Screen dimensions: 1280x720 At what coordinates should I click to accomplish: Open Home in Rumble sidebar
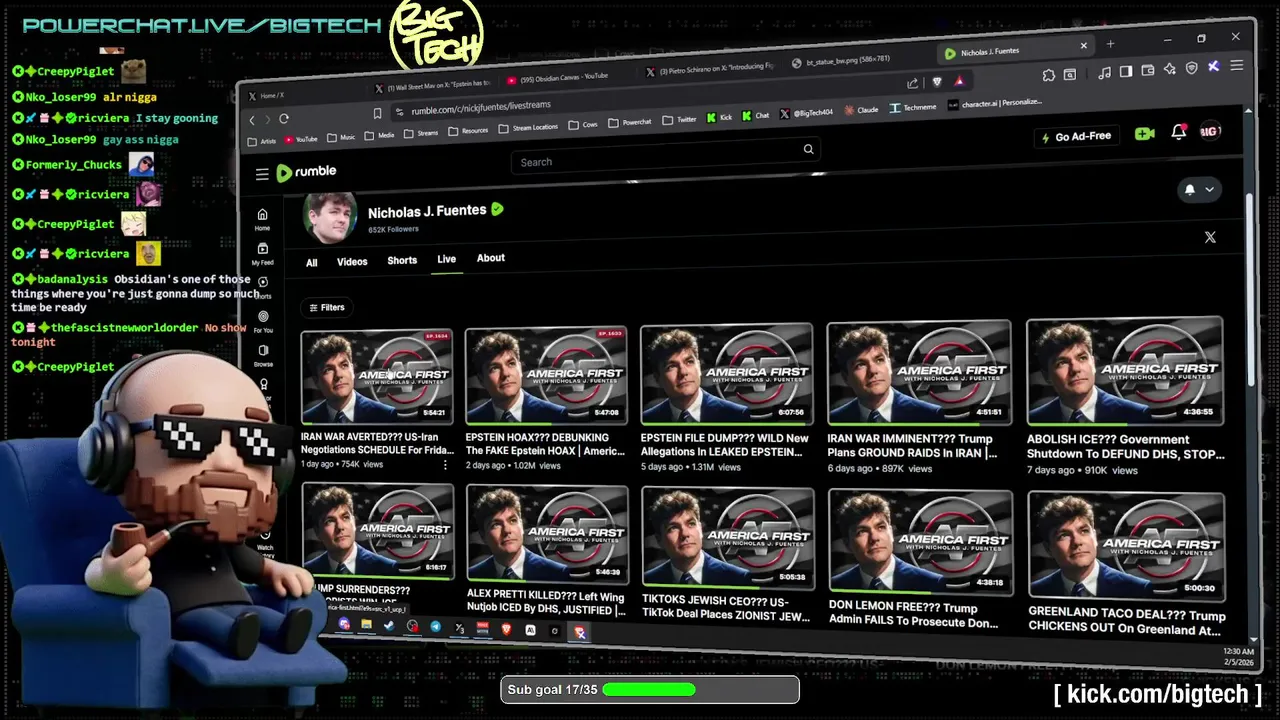[262, 219]
